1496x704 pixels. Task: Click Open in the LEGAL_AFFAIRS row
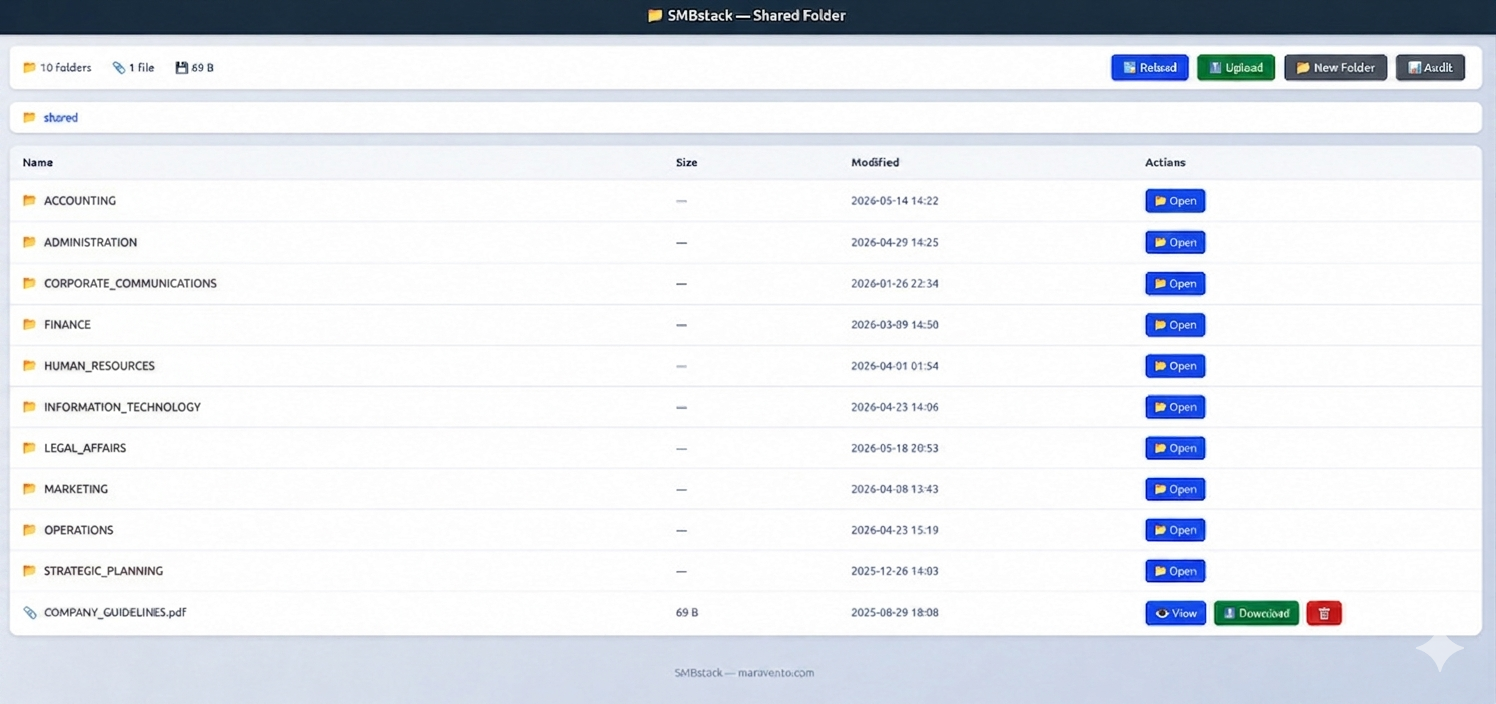(x=1175, y=448)
